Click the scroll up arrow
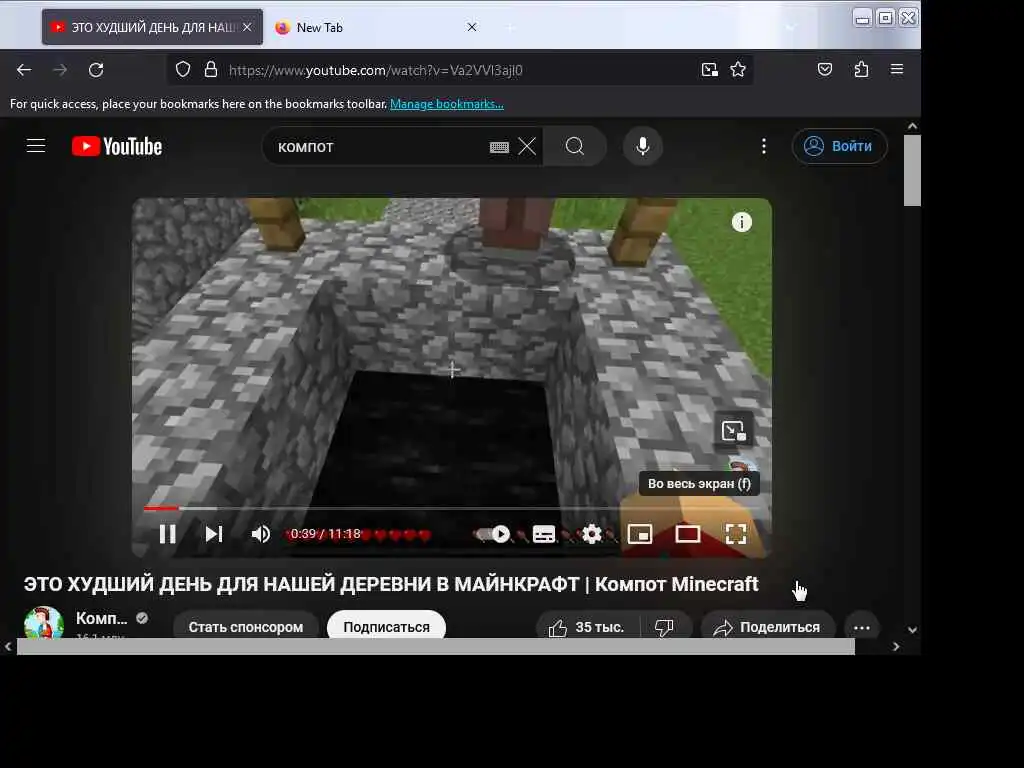 point(912,126)
